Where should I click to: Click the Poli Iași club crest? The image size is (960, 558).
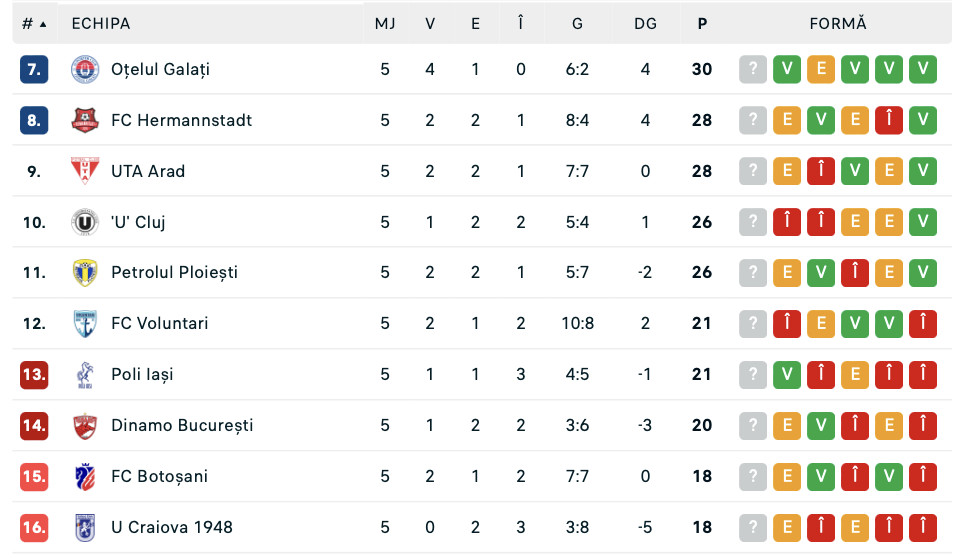pos(85,375)
